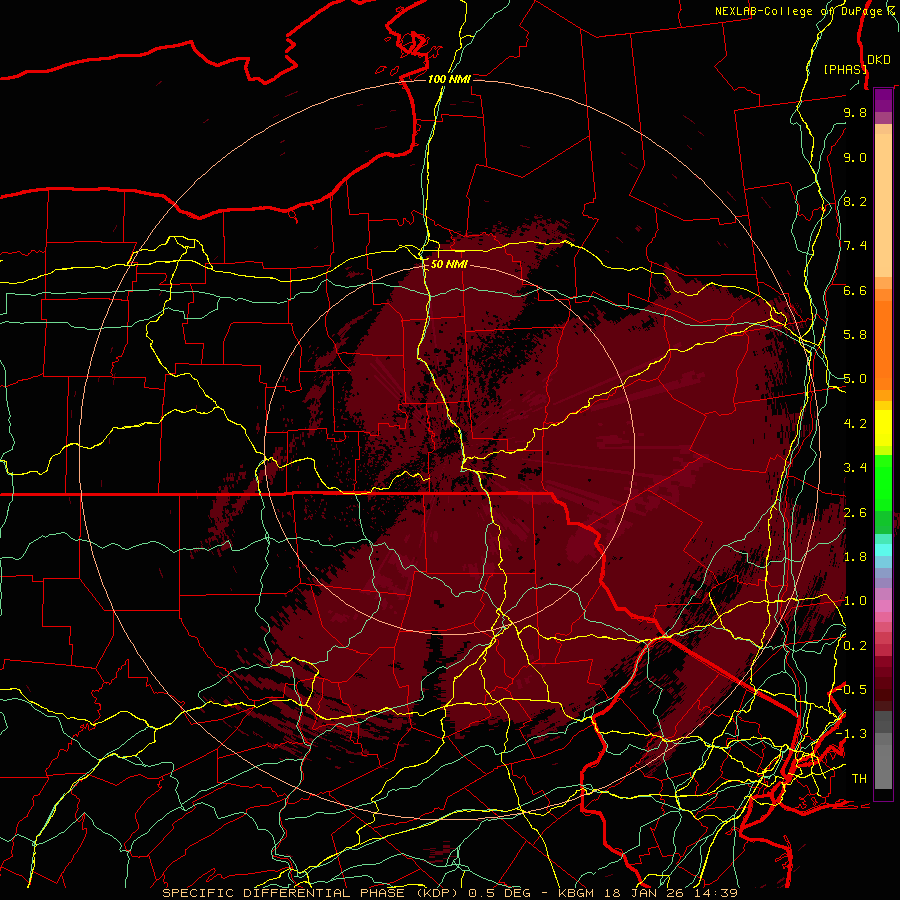
Task: Click the -1.3 value on the color scale
Action: pos(852,734)
